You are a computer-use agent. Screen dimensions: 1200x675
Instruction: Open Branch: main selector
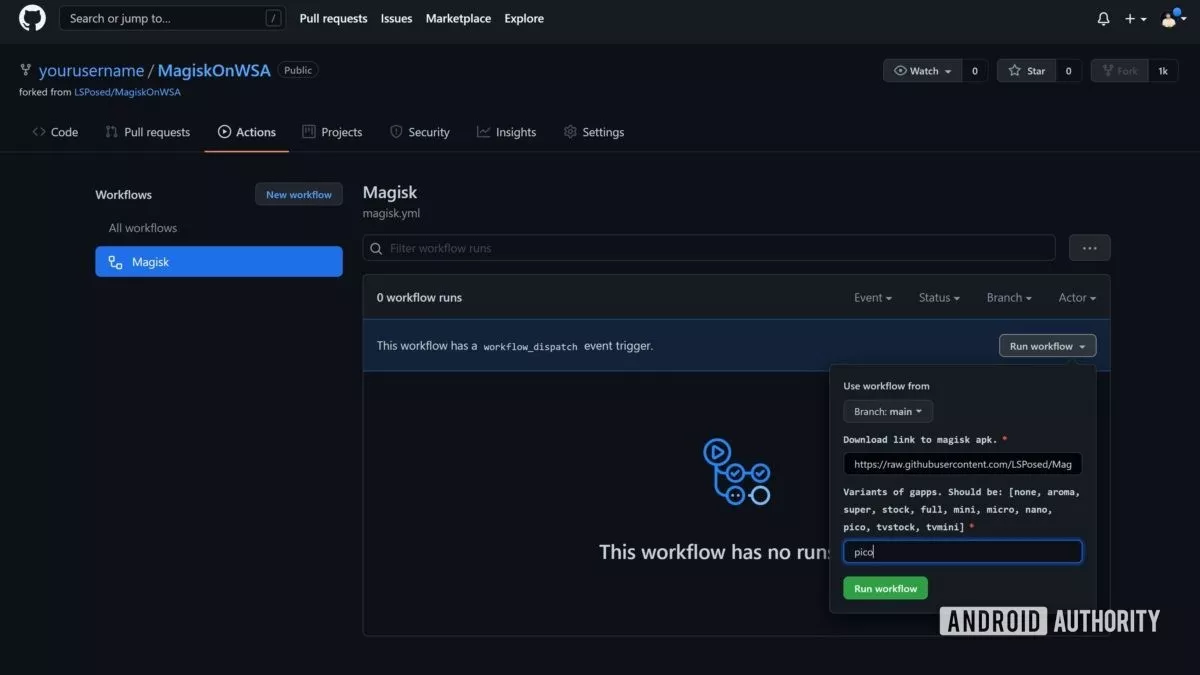[x=888, y=411]
